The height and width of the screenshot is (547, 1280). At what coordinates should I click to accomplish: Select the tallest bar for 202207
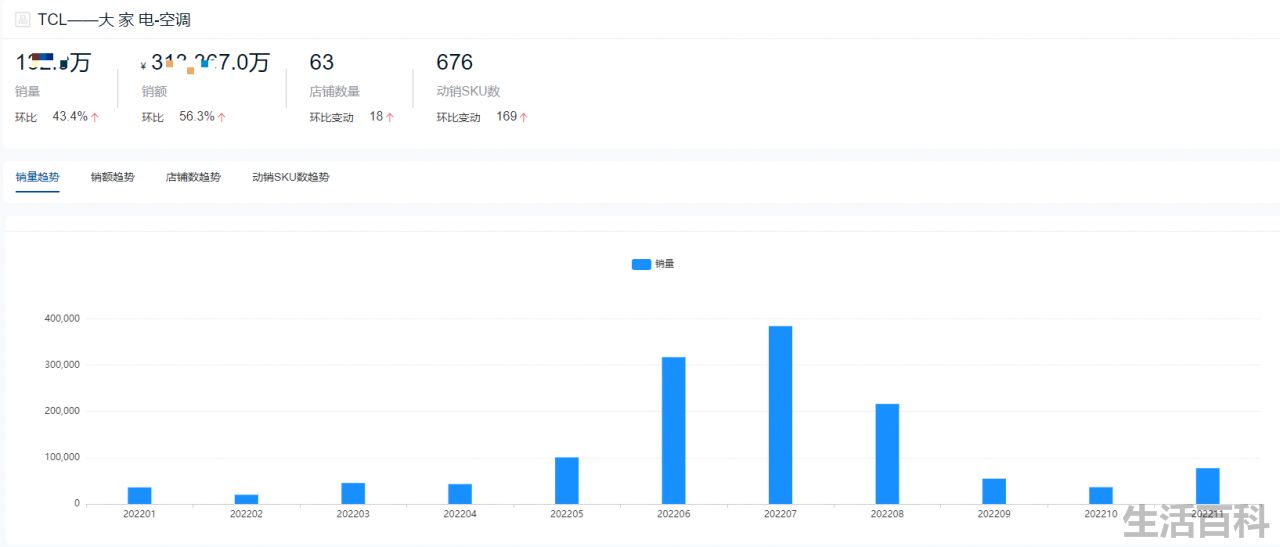(780, 415)
